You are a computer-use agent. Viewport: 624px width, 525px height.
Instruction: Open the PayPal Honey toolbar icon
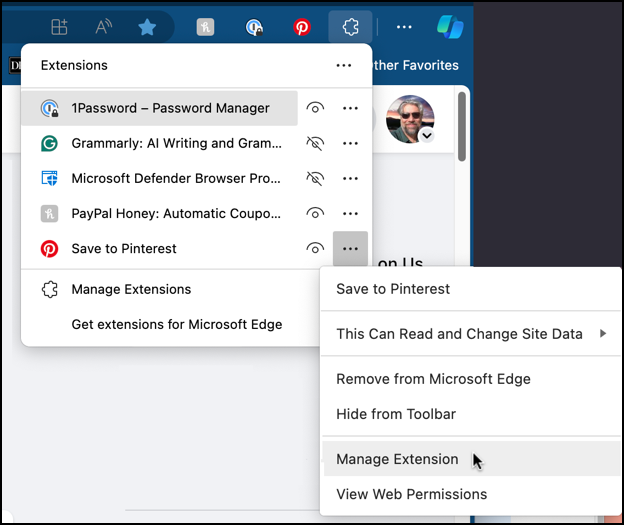205,27
